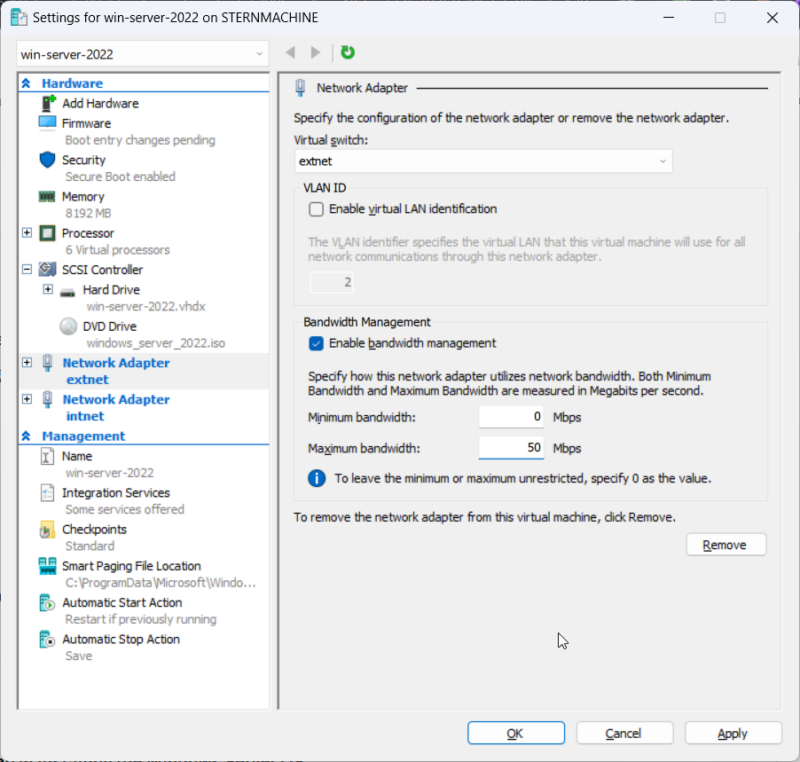Select the Security shield icon

tap(47, 160)
